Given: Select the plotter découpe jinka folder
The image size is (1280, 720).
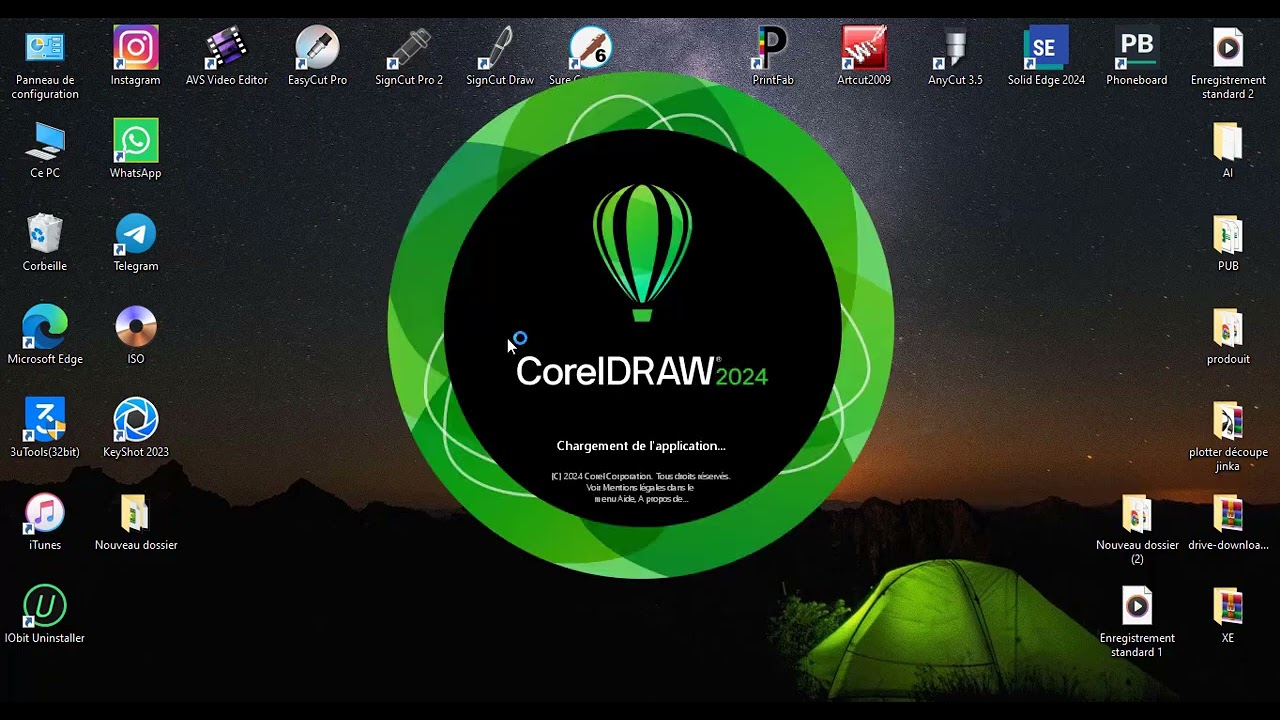Looking at the screenshot, I should pos(1228,437).
